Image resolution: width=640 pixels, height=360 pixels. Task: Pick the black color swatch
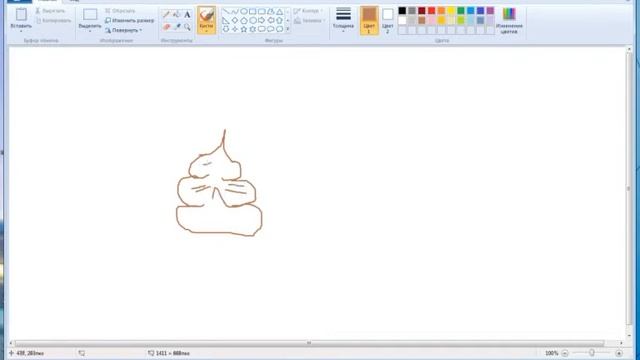tap(402, 11)
